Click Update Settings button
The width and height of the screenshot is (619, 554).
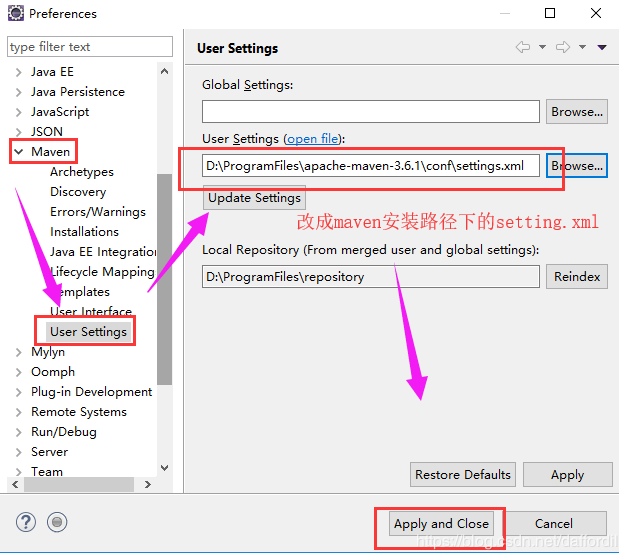(254, 198)
